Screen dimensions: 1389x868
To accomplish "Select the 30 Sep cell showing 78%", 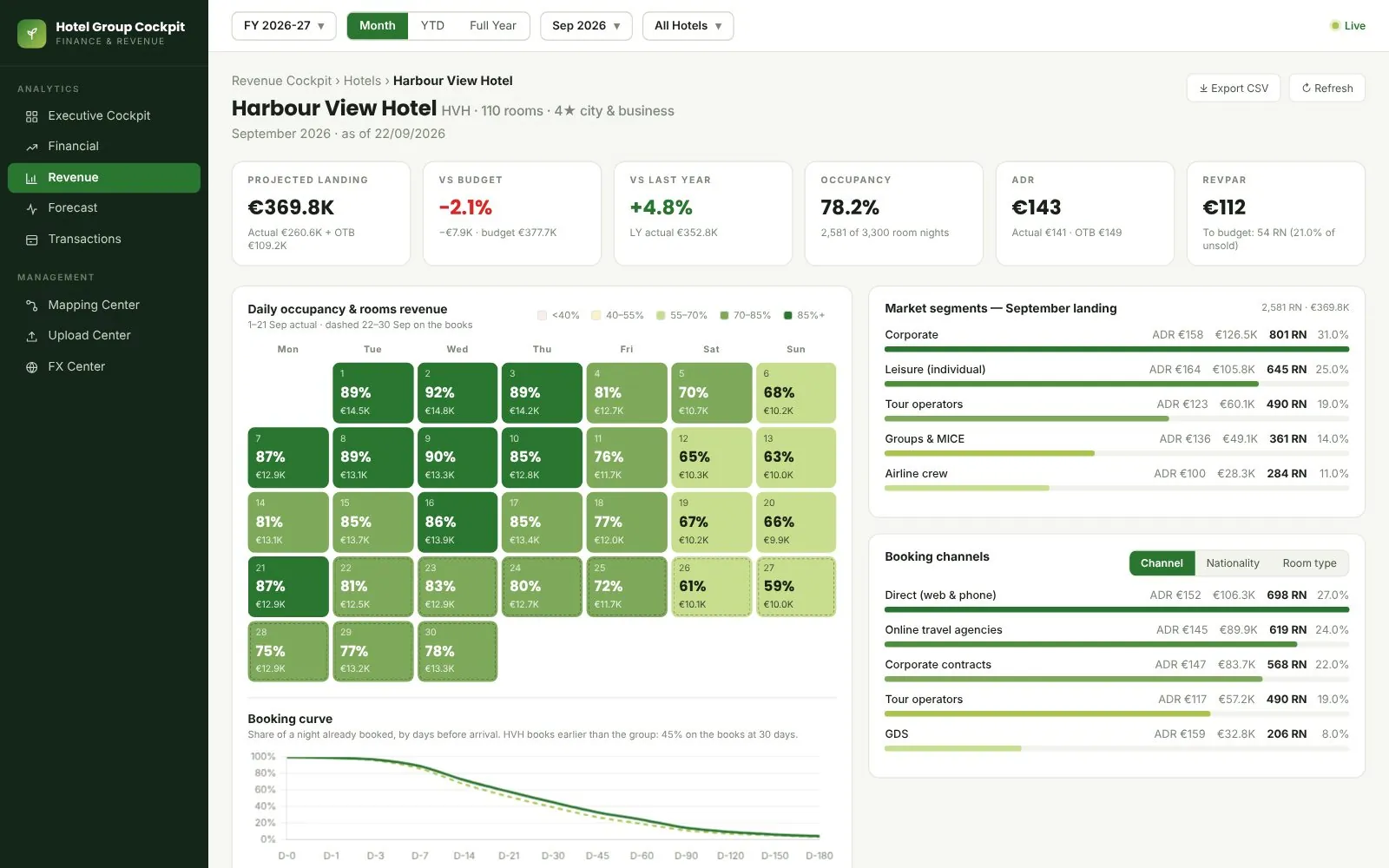I will [x=458, y=652].
